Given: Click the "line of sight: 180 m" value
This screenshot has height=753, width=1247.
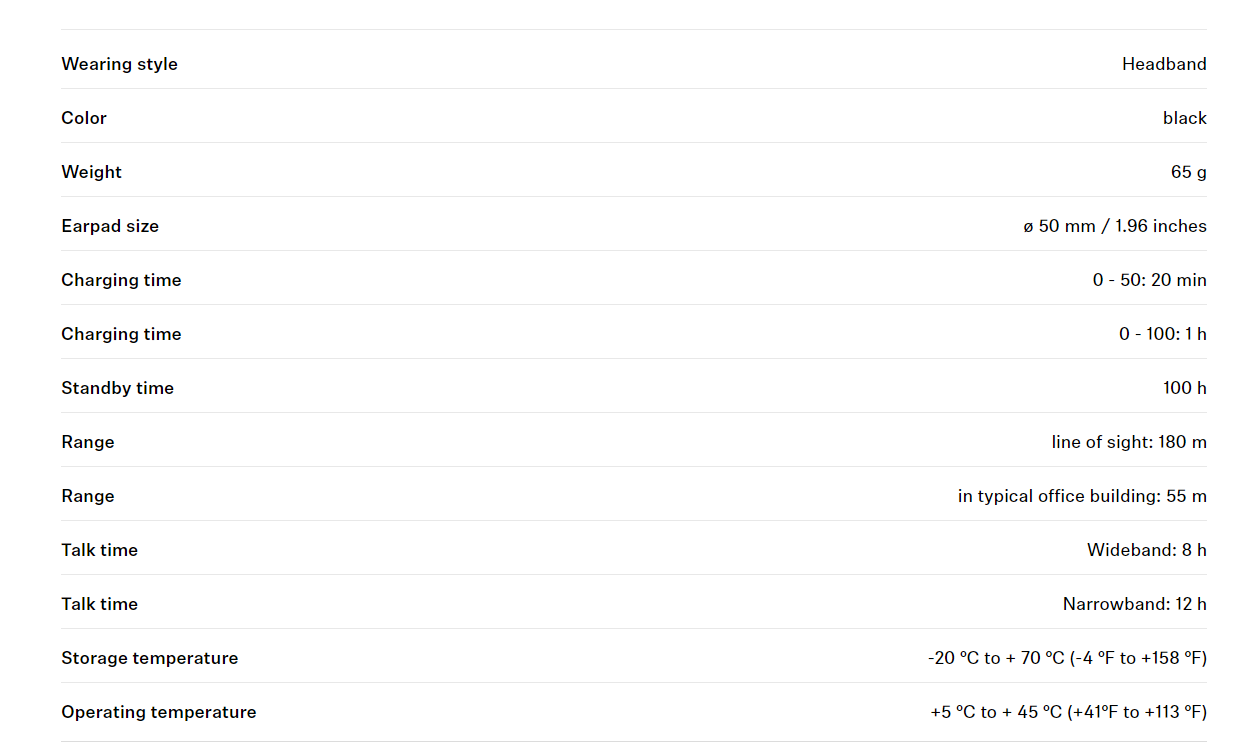Looking at the screenshot, I should pos(1128,442).
